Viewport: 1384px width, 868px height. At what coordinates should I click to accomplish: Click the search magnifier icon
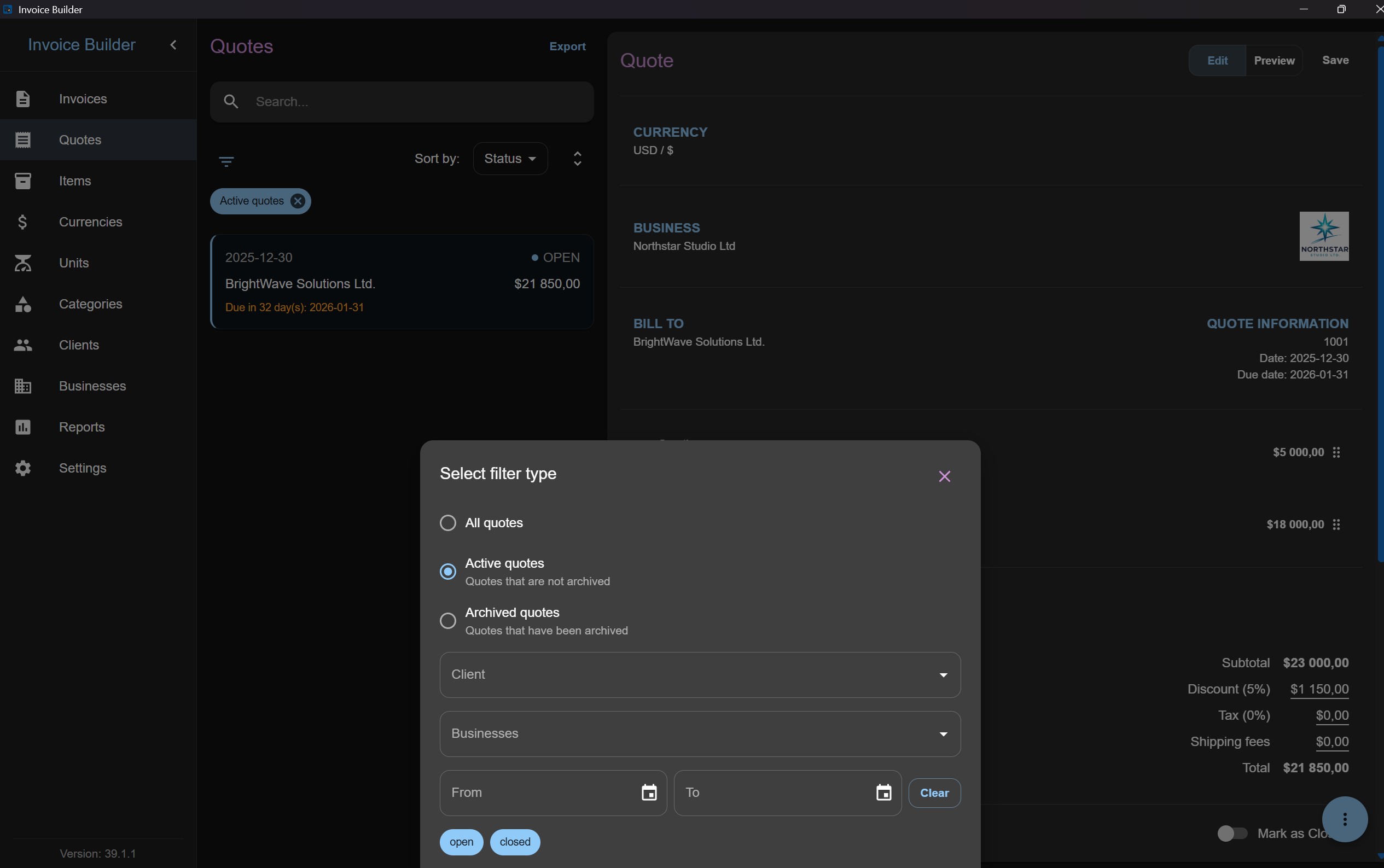(231, 102)
